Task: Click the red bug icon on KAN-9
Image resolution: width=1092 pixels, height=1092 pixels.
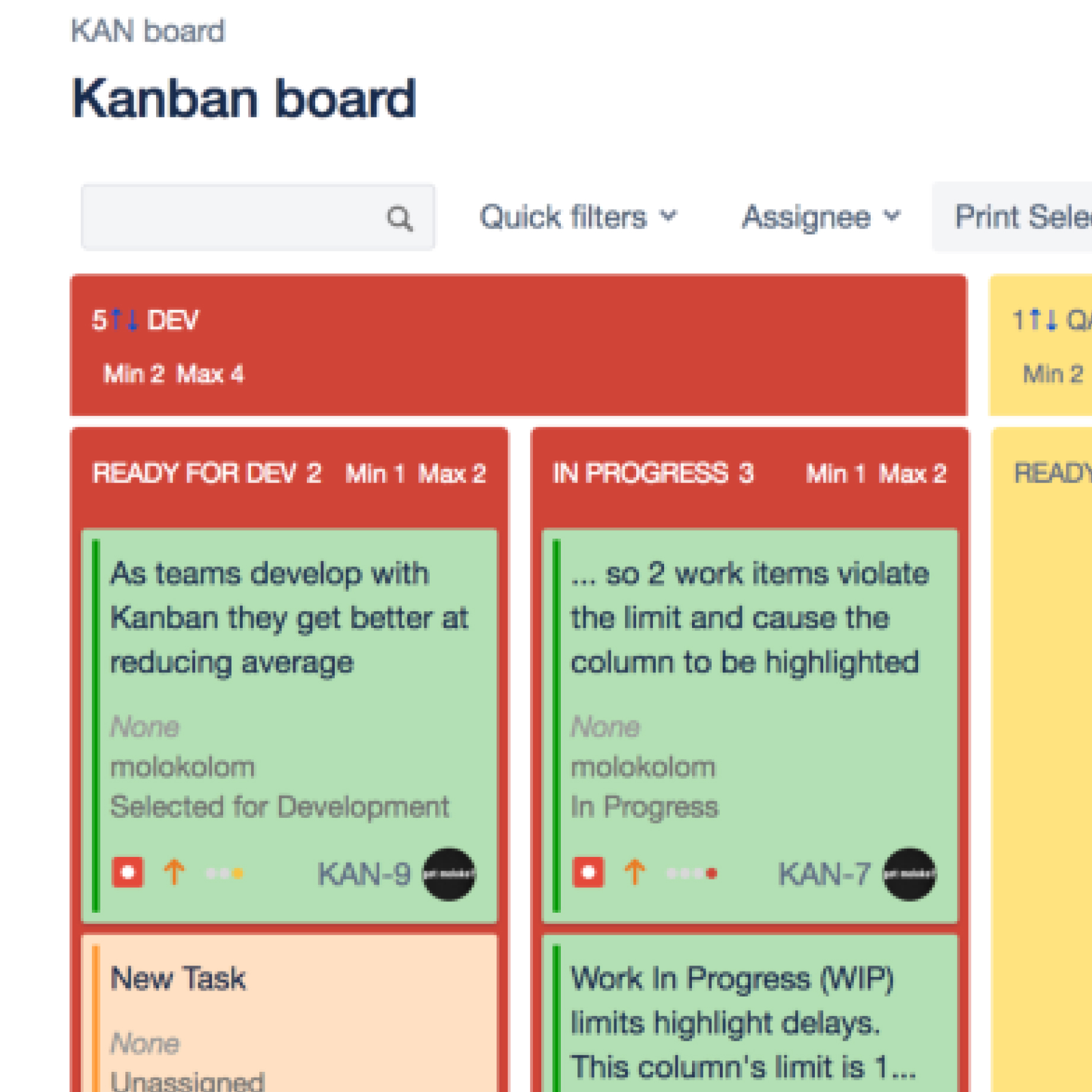Action: (x=128, y=872)
